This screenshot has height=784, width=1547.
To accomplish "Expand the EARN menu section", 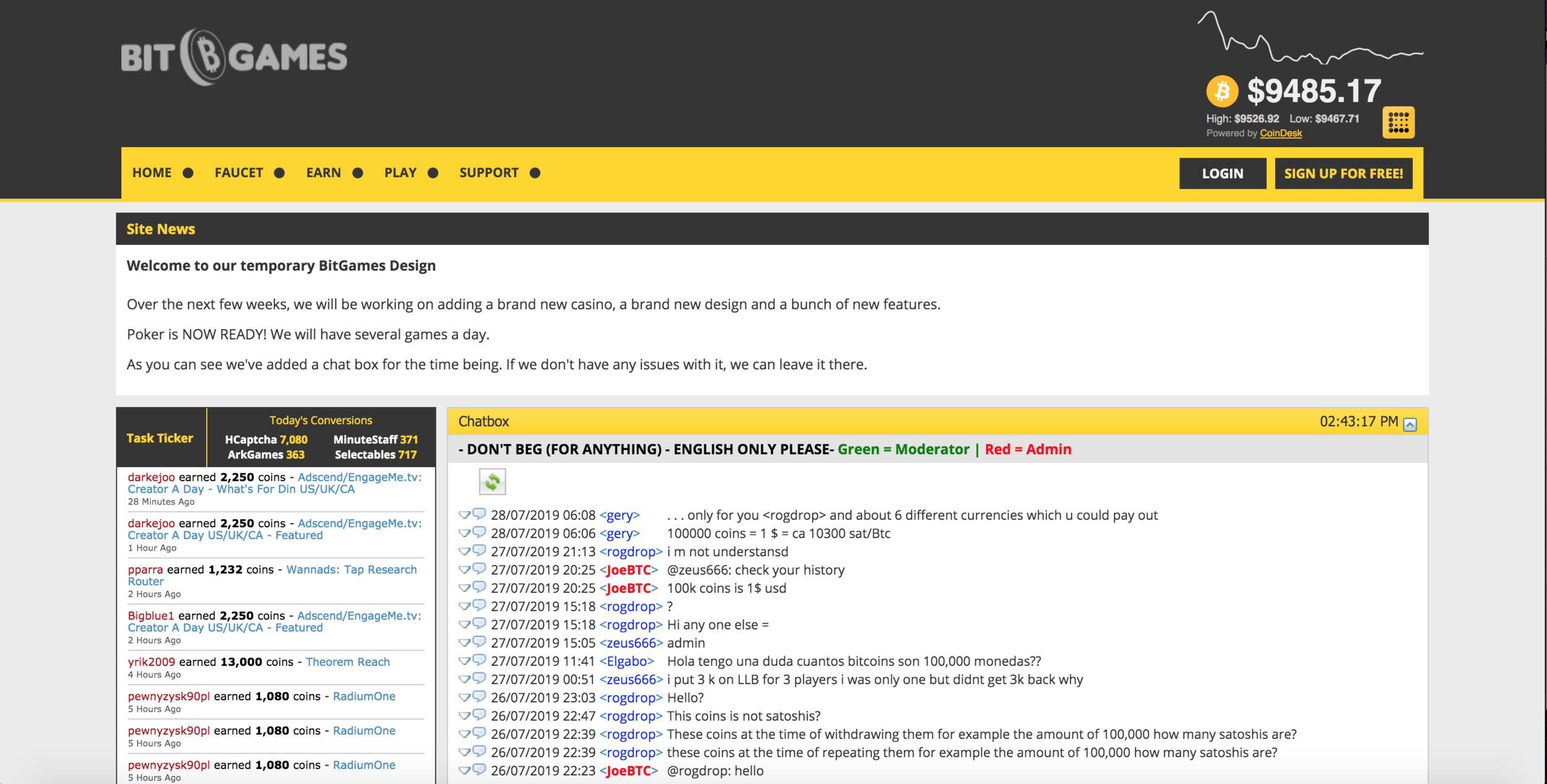I will [323, 172].
